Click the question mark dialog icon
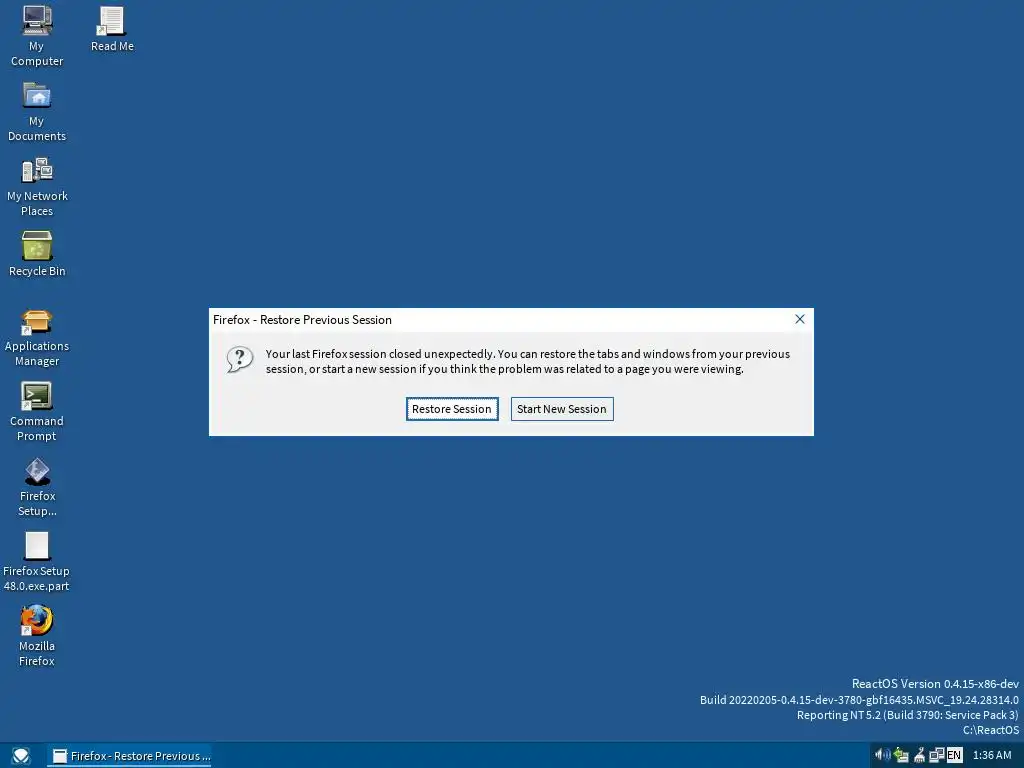 240,359
